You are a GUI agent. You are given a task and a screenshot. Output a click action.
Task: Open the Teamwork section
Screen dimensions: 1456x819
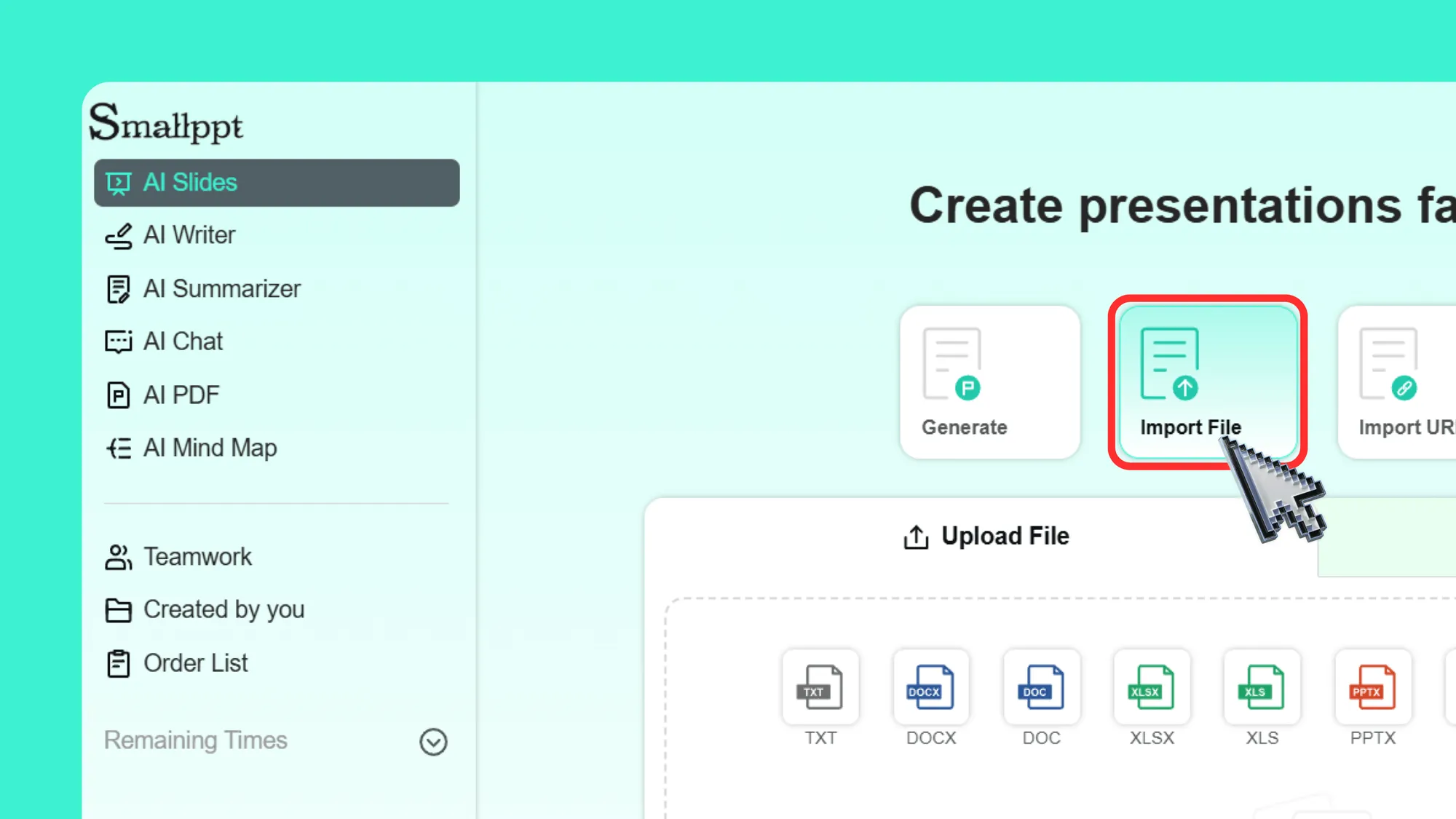pyautogui.click(x=198, y=556)
